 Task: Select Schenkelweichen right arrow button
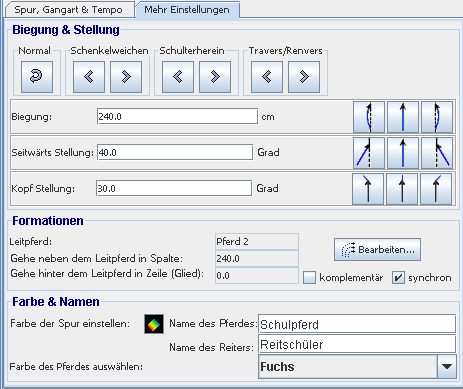pyautogui.click(x=126, y=77)
